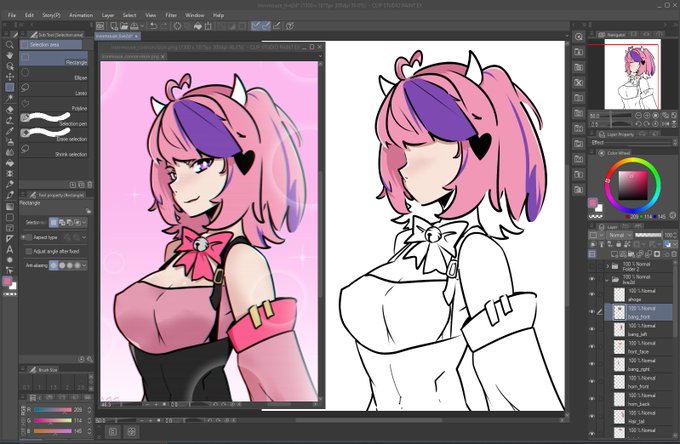Choose the Shrink selection sub tool
This screenshot has height=444, width=680.
tap(54, 150)
